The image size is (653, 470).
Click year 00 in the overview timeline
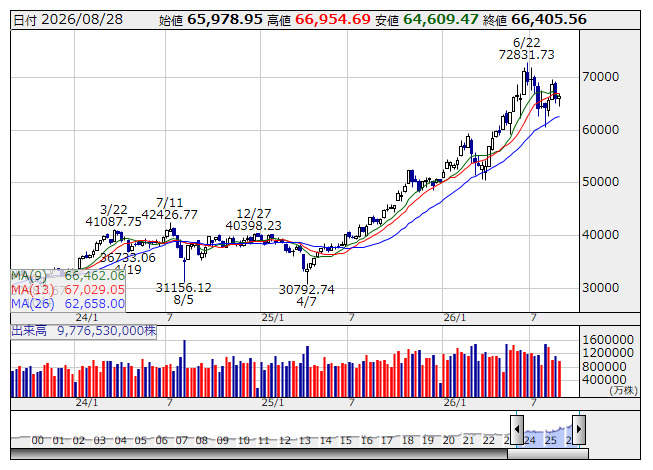[37, 441]
